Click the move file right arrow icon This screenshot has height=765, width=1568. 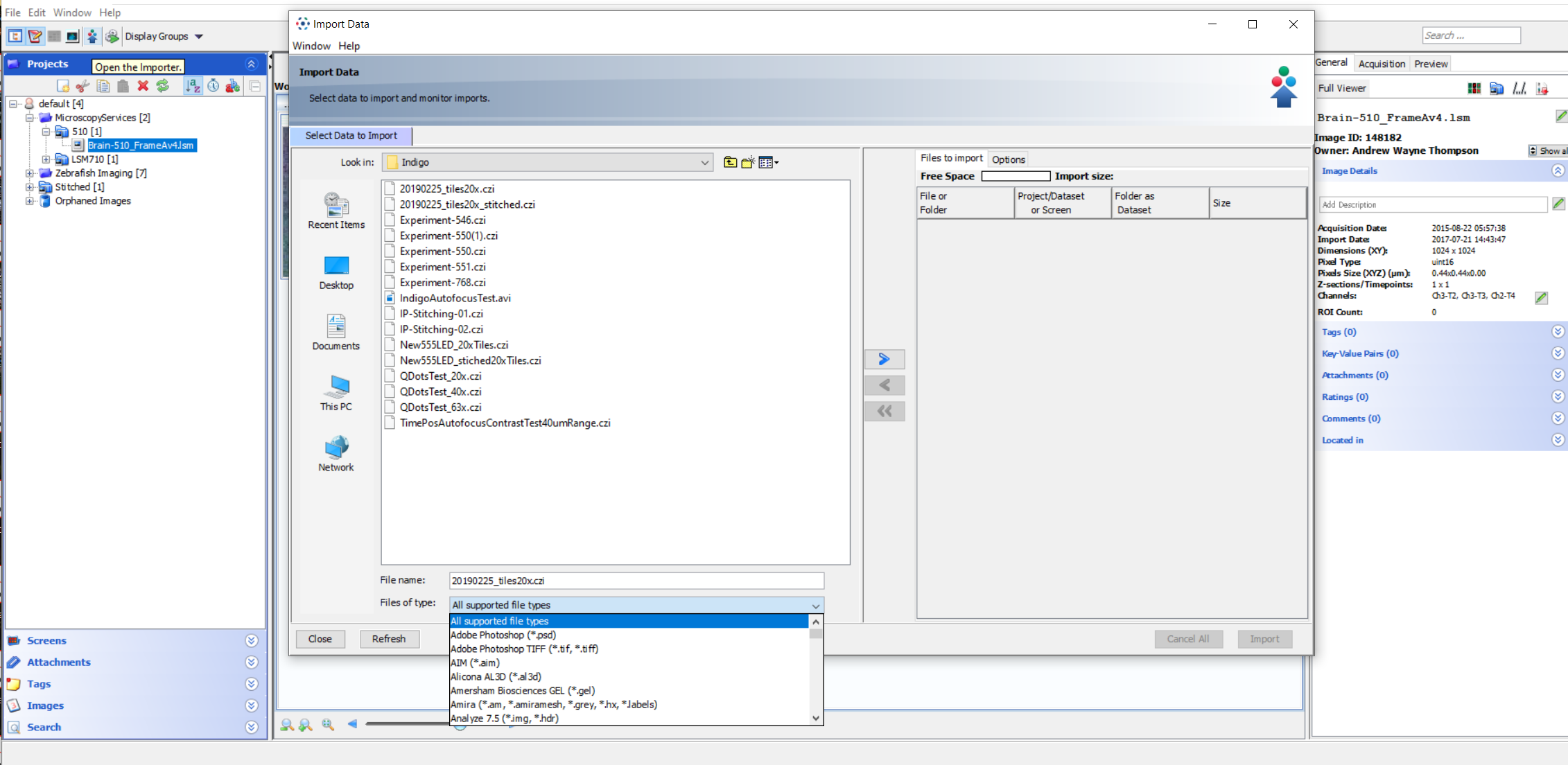[883, 358]
